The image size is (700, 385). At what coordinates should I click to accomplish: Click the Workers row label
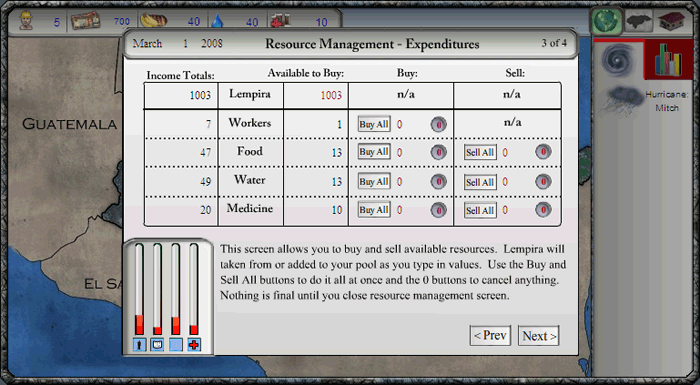tap(250, 122)
